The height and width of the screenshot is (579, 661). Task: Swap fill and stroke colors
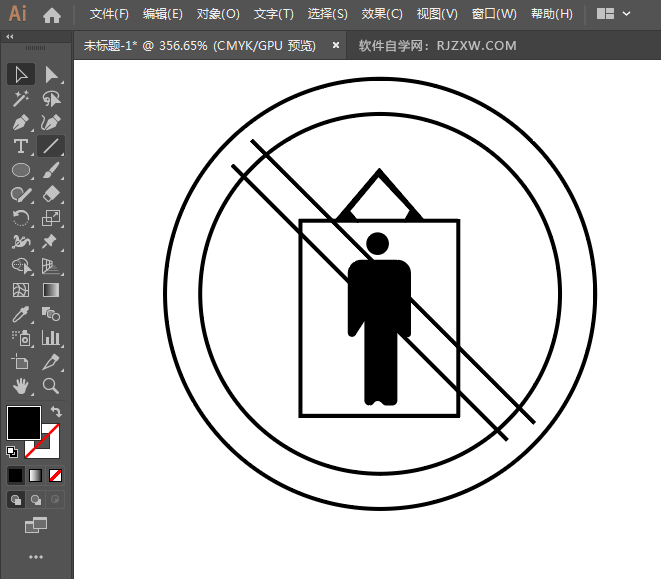[x=56, y=411]
